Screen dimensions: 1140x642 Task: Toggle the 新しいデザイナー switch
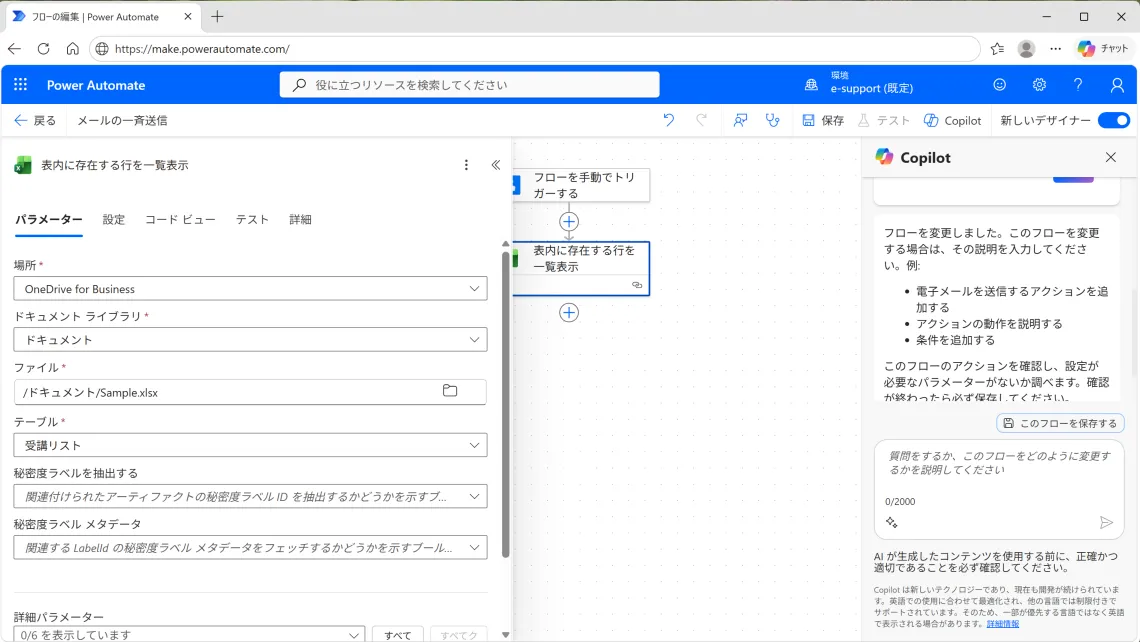click(1113, 120)
